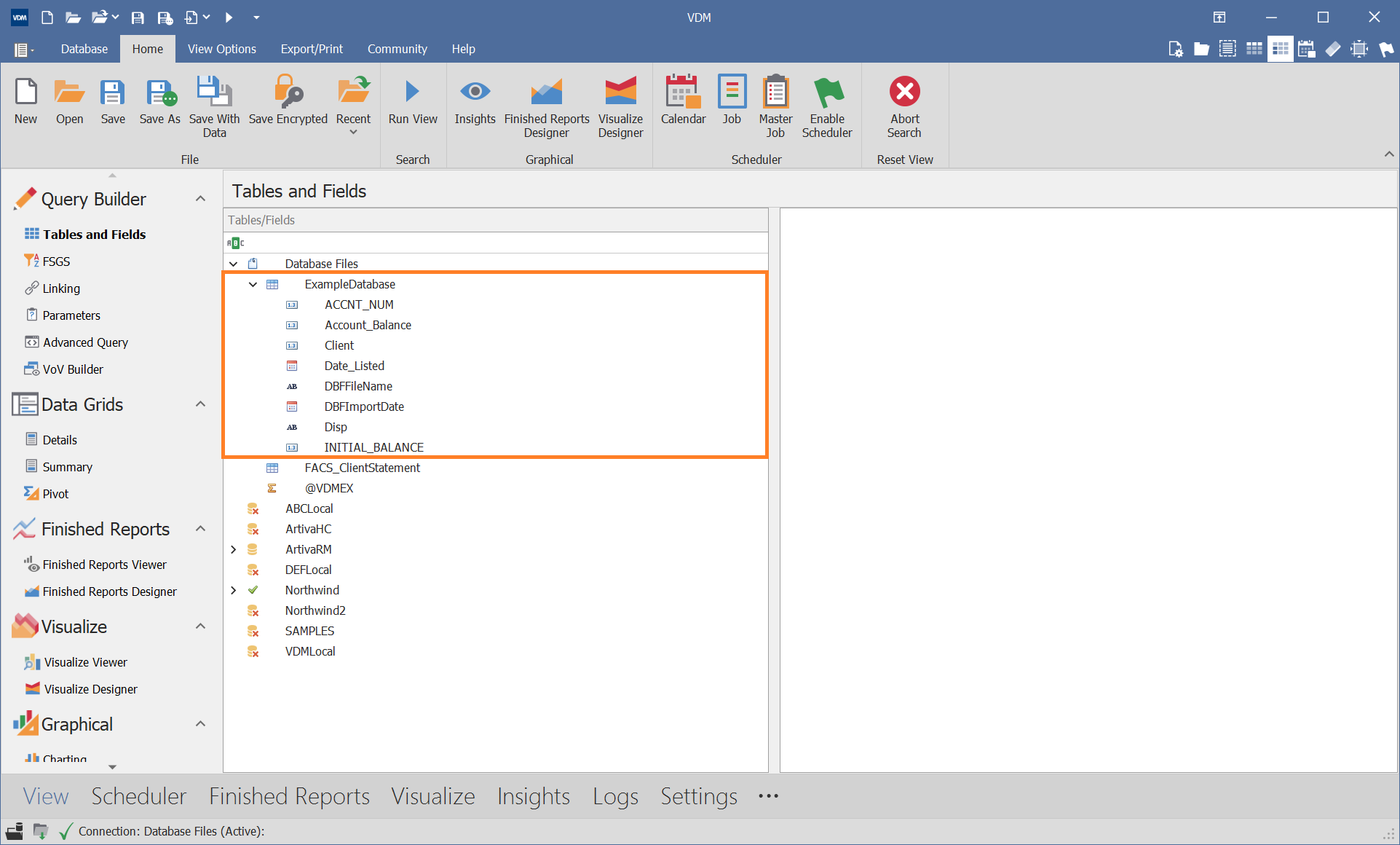Open Visualize Viewer in sidebar
The width and height of the screenshot is (1400, 845).
(85, 662)
